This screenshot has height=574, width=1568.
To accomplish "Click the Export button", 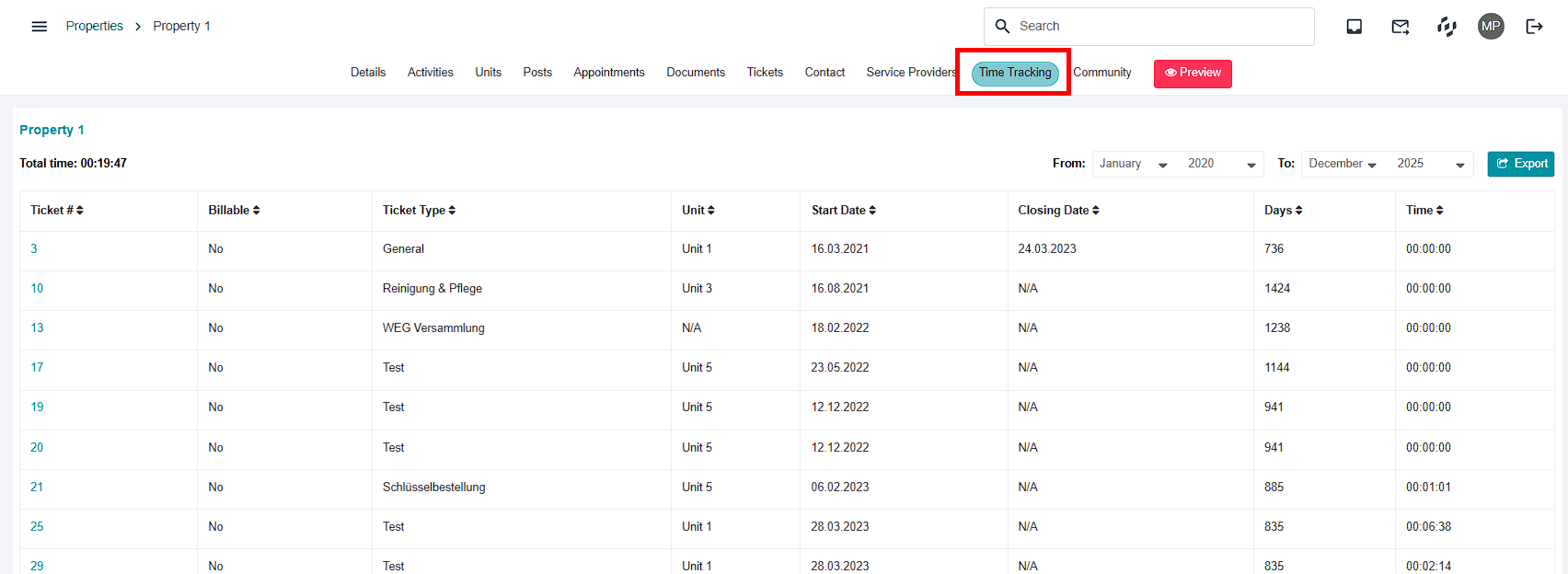I will pos(1521,164).
